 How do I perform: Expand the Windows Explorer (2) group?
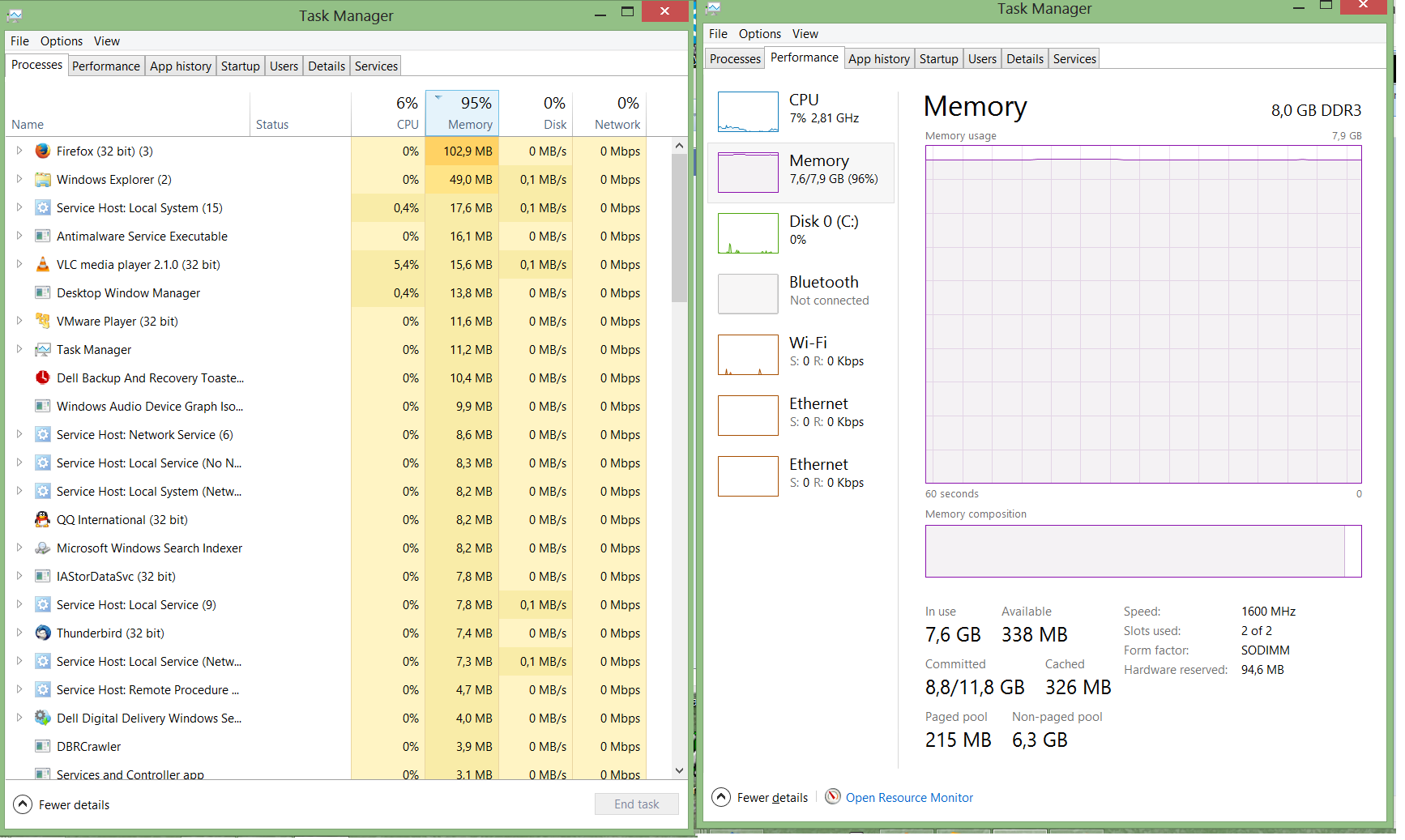(x=19, y=179)
